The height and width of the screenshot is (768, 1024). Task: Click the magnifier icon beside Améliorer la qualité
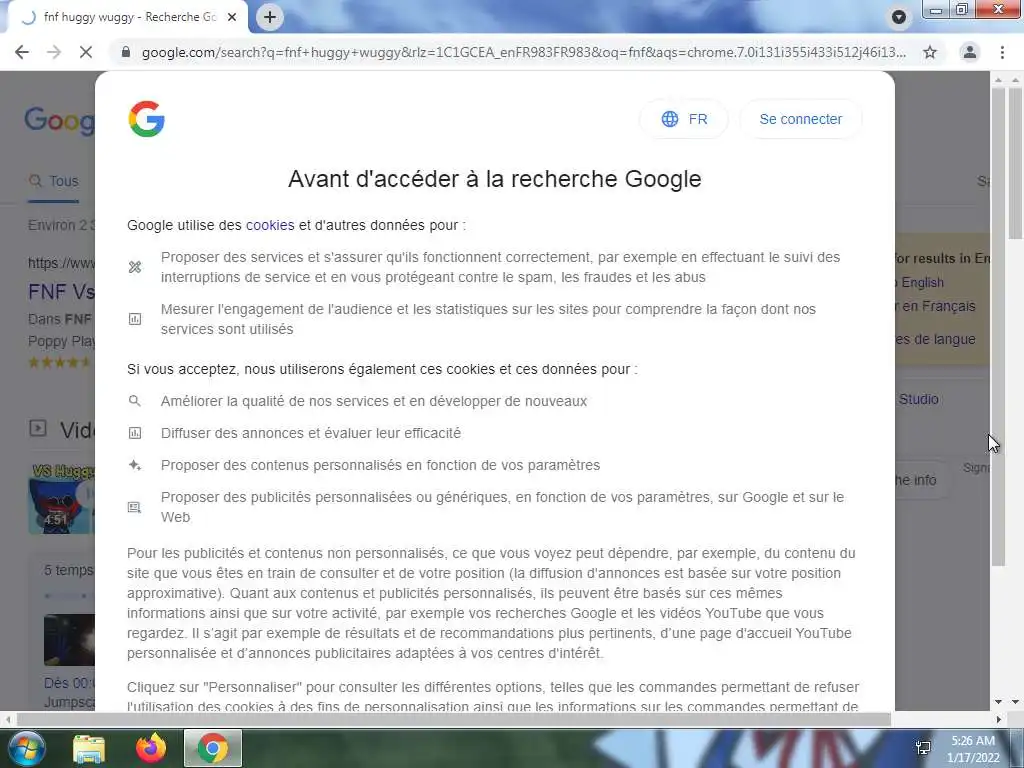(x=135, y=401)
